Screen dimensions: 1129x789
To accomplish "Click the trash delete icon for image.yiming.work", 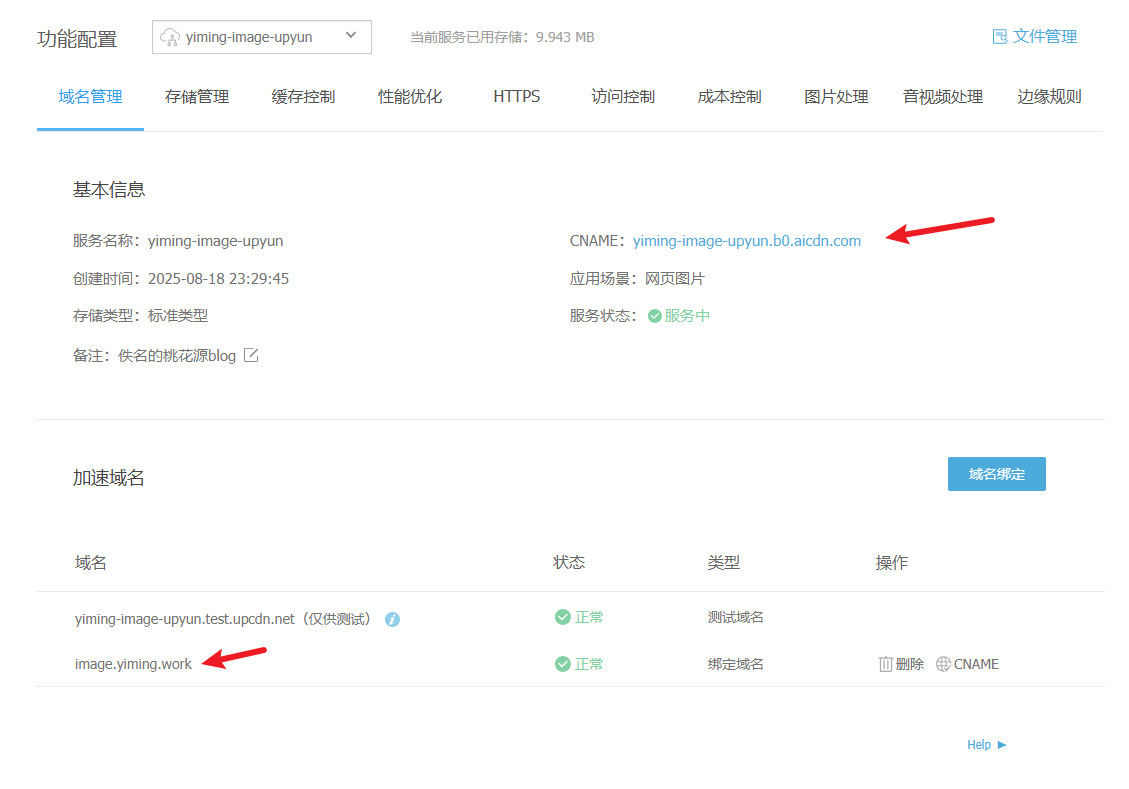I will tap(885, 664).
